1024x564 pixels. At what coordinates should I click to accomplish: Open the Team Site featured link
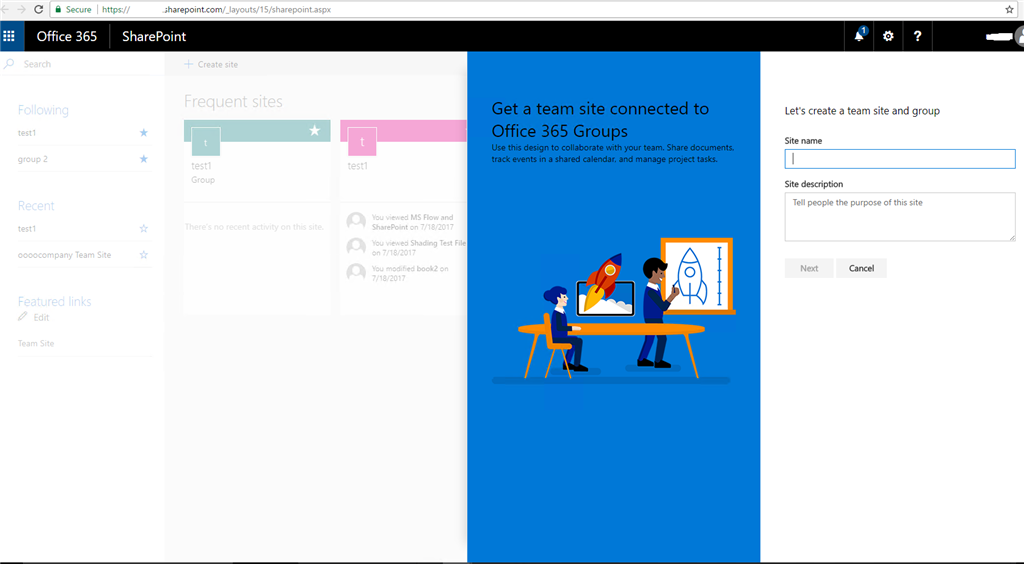[36, 343]
